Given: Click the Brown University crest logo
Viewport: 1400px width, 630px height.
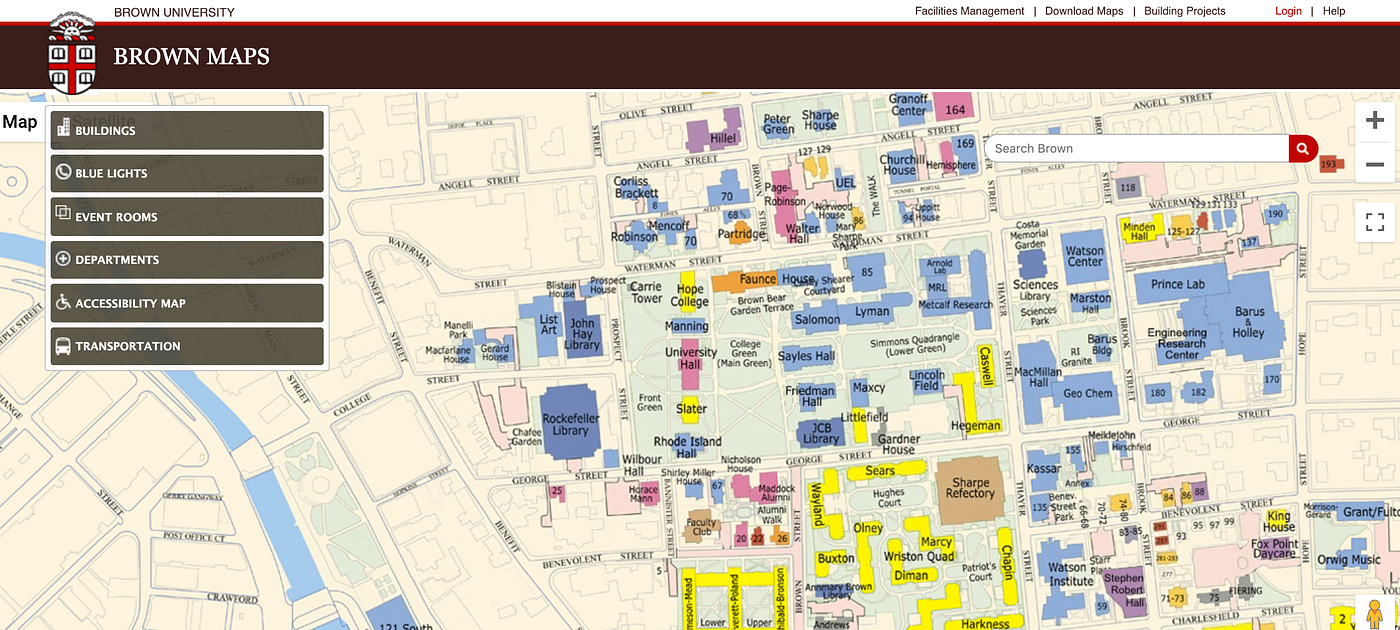Looking at the screenshot, I should (x=73, y=53).
